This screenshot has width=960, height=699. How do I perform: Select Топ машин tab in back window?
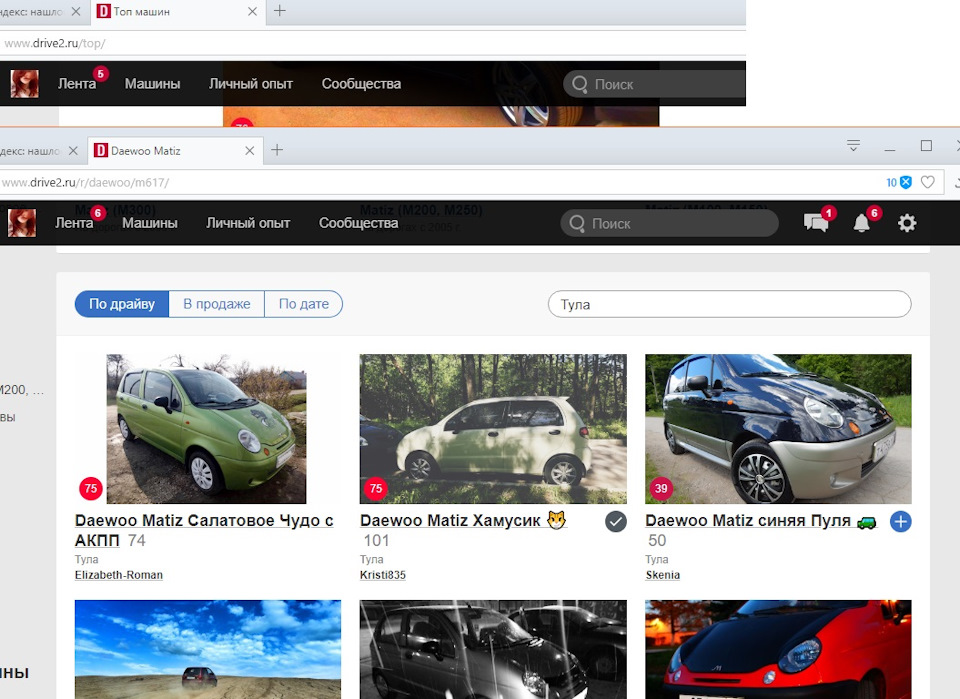click(178, 12)
